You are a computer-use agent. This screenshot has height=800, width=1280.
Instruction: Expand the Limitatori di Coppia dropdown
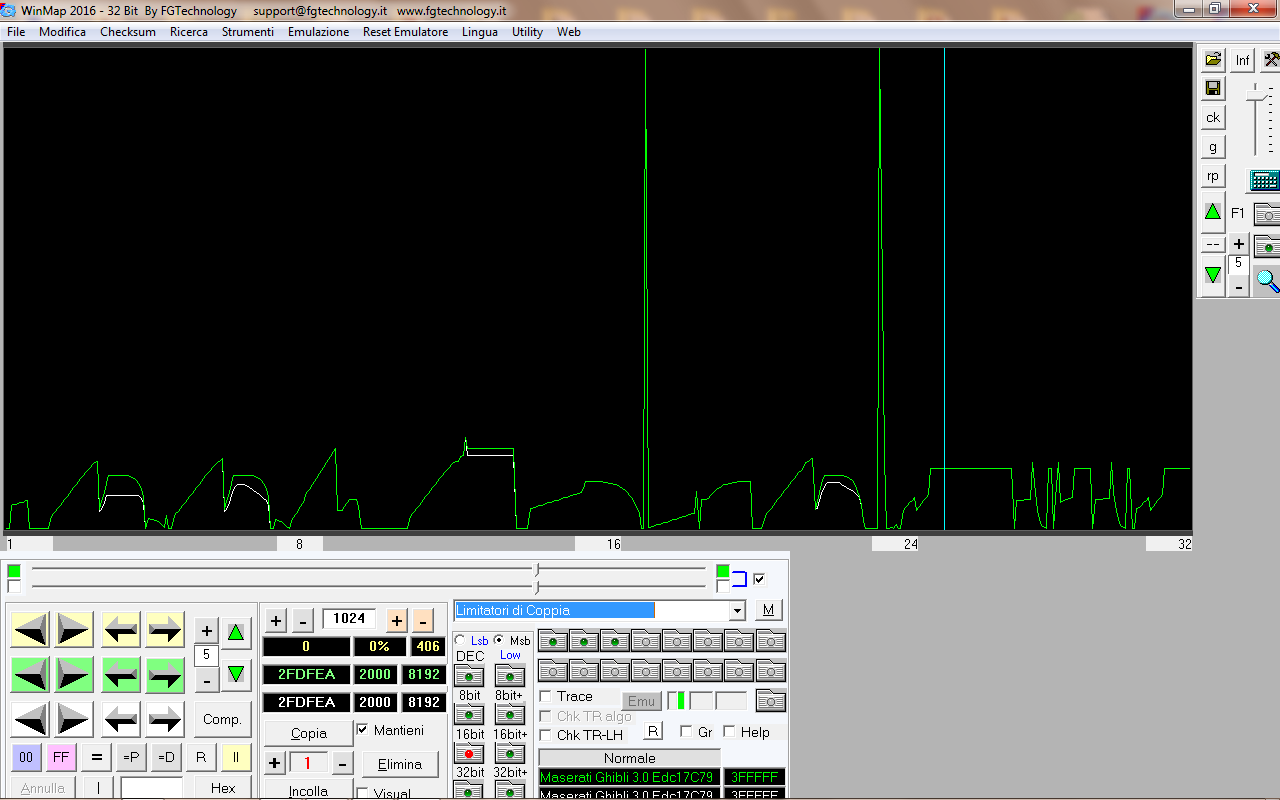click(x=738, y=610)
